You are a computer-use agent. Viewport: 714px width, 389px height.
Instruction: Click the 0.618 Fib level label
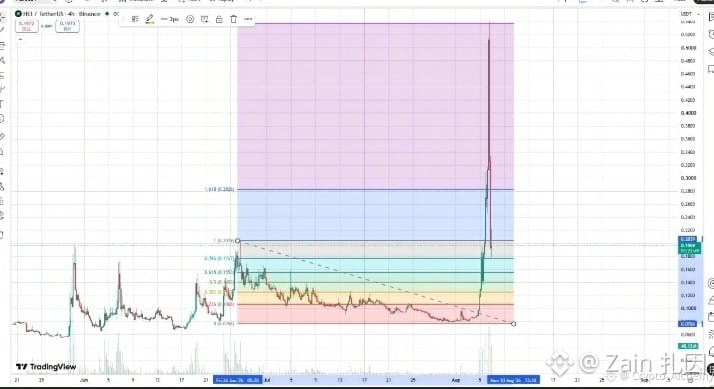click(219, 272)
